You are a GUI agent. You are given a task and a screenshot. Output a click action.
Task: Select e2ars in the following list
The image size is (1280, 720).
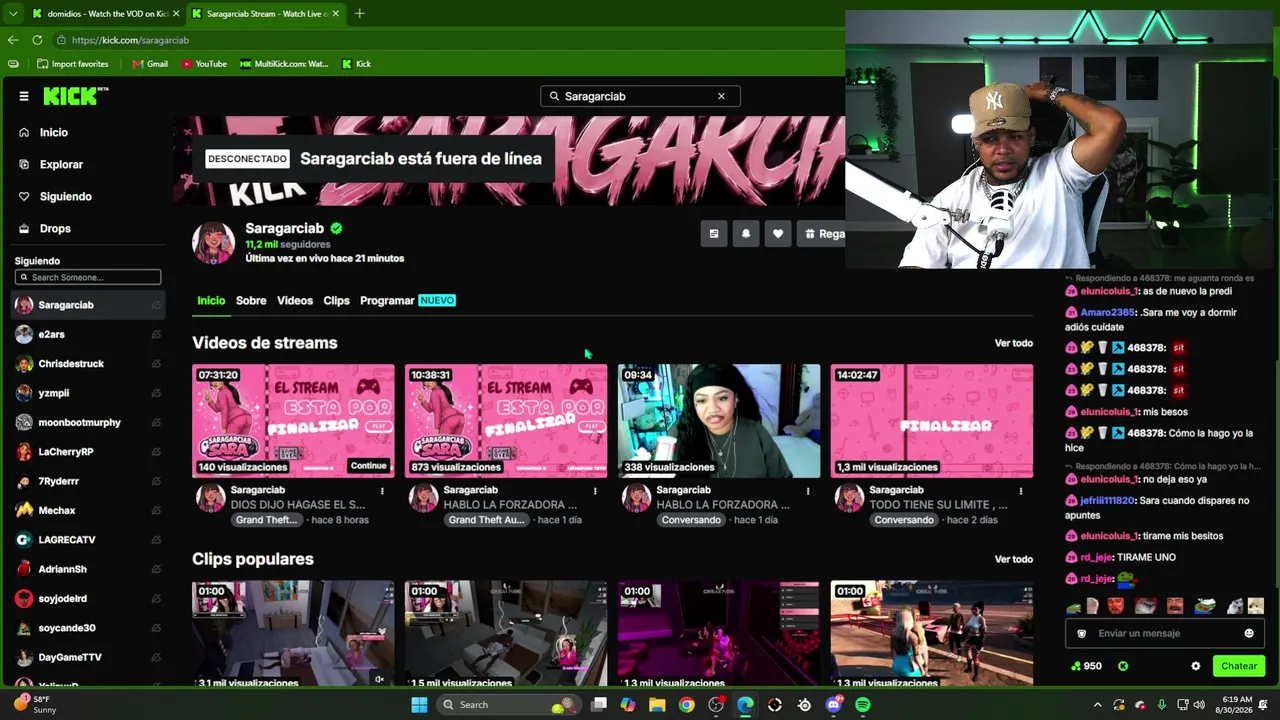(51, 334)
